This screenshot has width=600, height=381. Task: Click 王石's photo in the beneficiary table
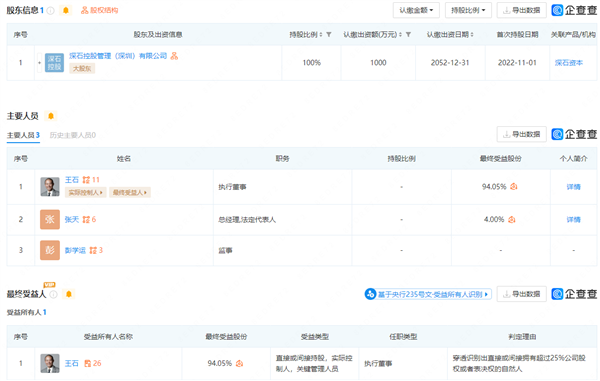(50, 363)
